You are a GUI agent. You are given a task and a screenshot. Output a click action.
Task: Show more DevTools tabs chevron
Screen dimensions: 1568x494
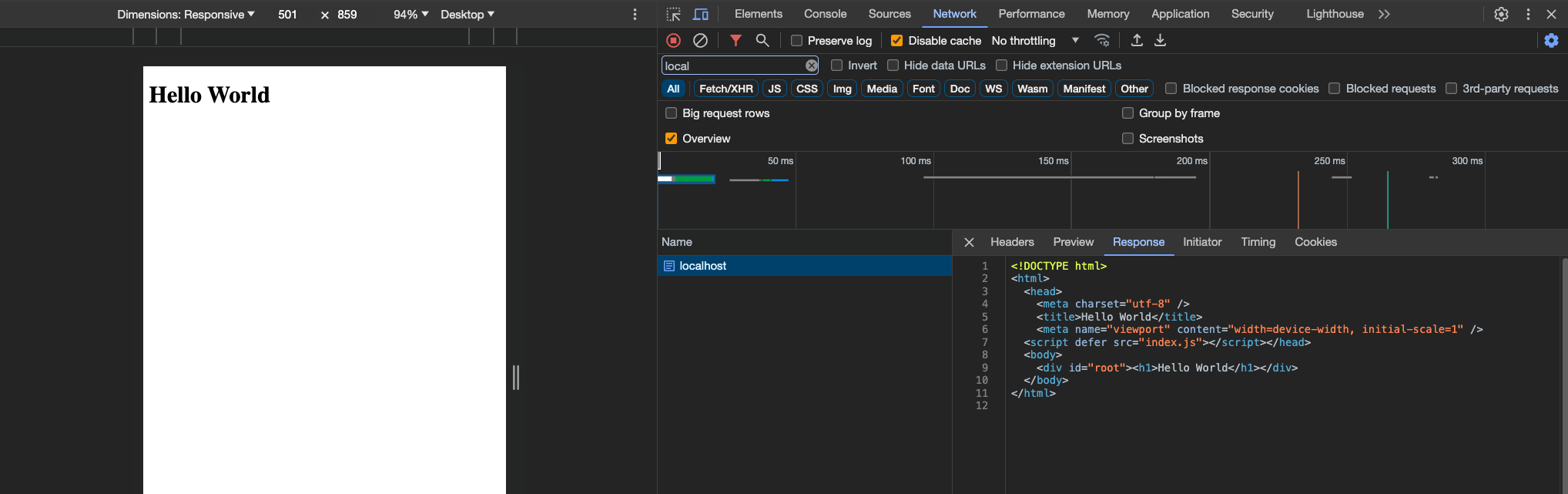[x=1384, y=14]
